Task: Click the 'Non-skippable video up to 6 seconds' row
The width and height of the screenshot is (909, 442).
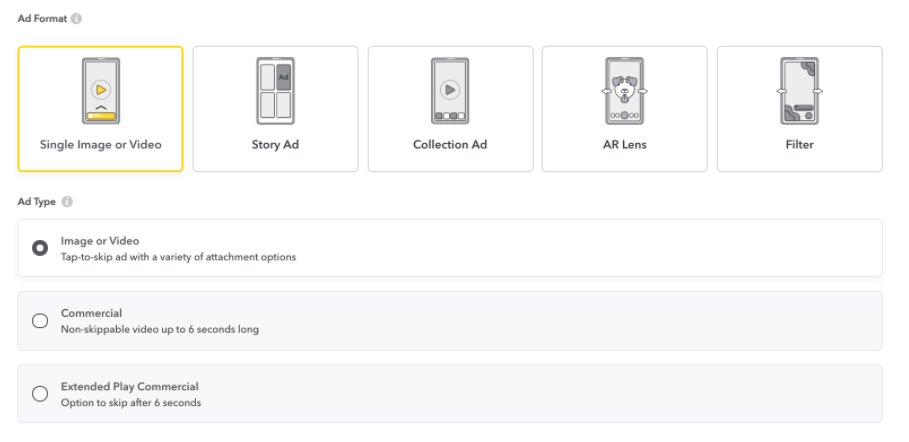Action: pyautogui.click(x=450, y=321)
